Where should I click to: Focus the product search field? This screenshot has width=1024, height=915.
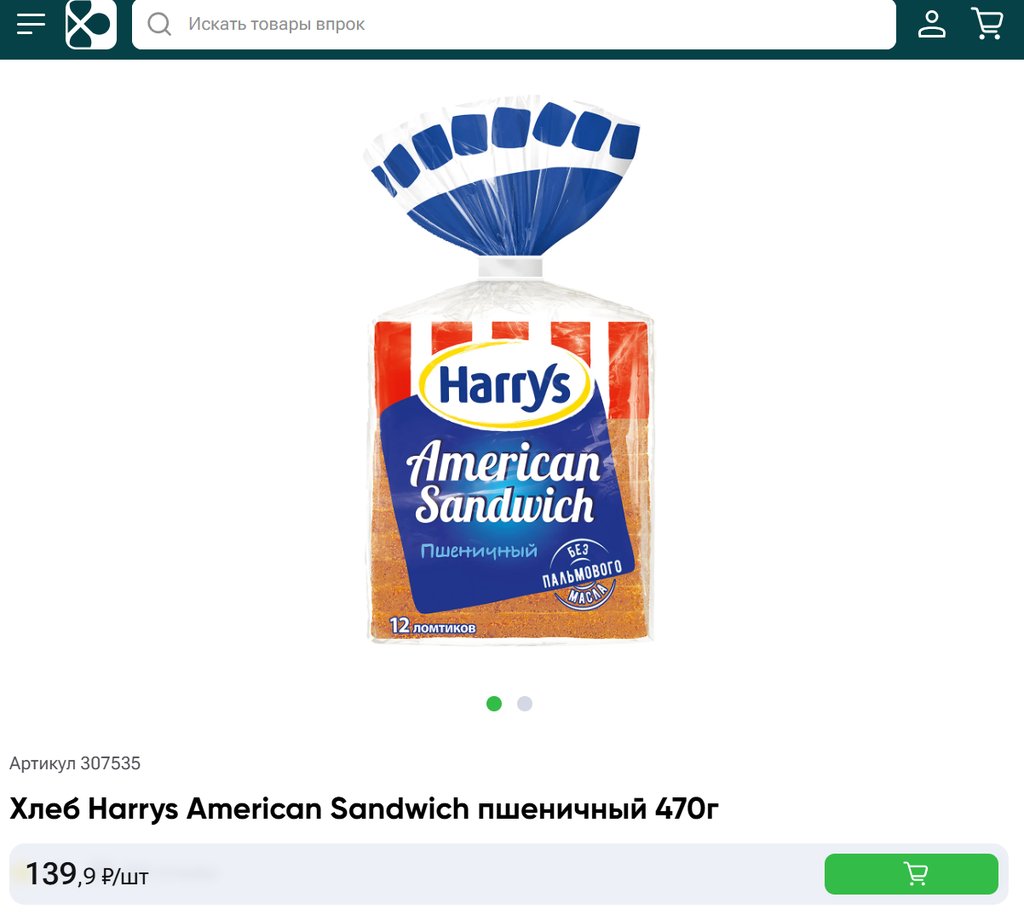tap(513, 24)
